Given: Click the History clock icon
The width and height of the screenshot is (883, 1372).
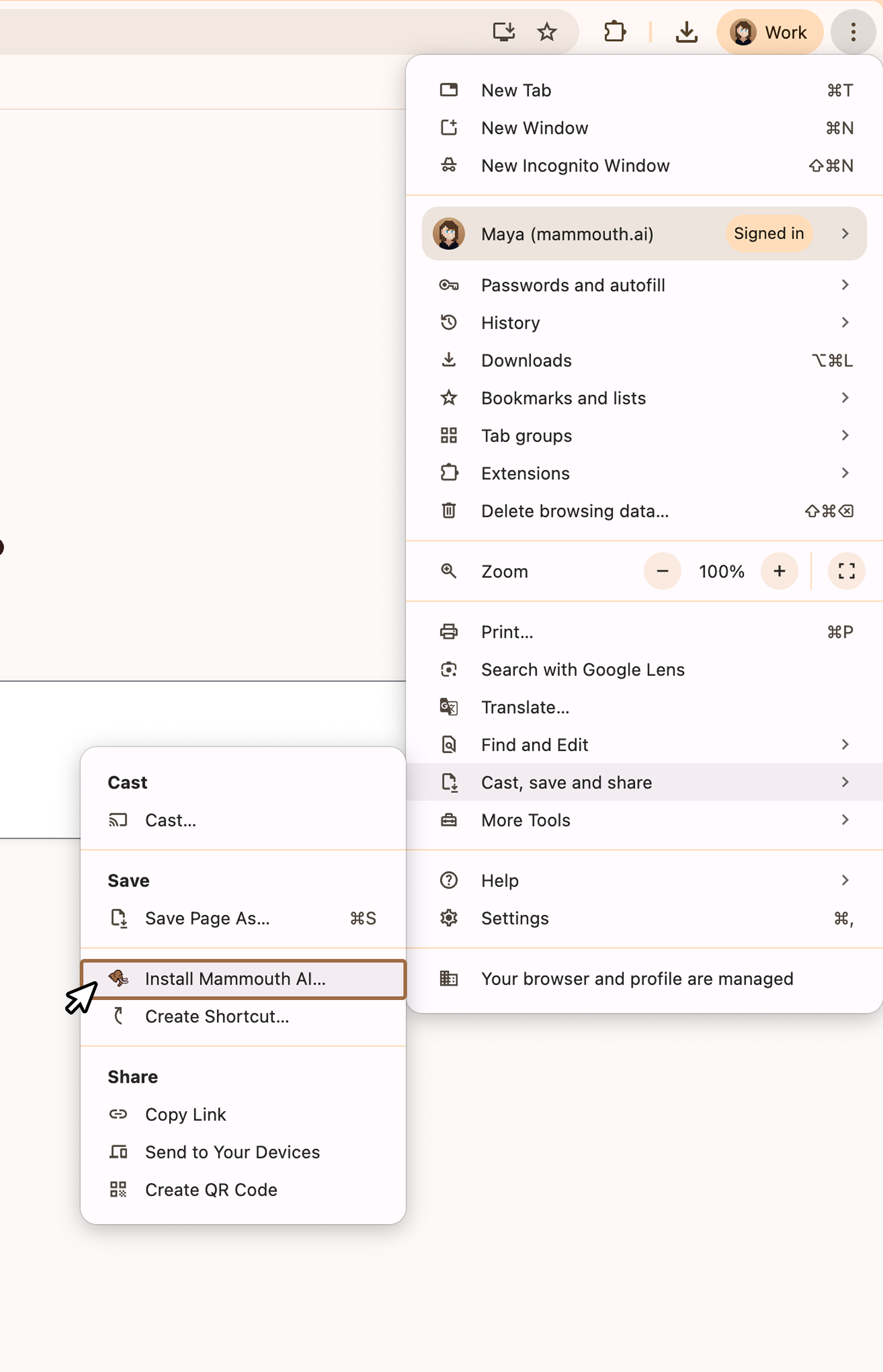Looking at the screenshot, I should point(449,322).
